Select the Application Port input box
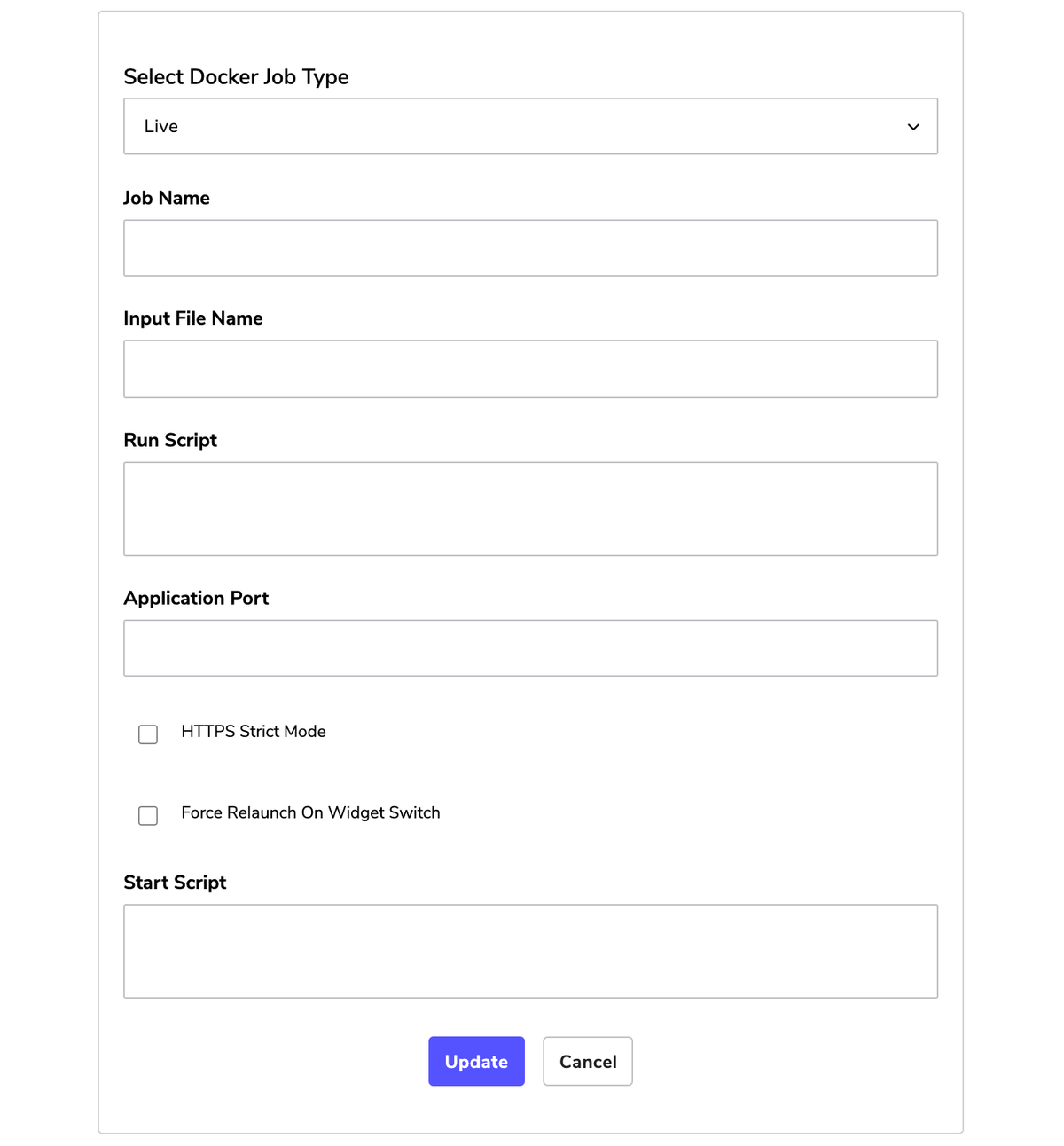Viewport: 1064px width, 1146px height. tap(530, 648)
